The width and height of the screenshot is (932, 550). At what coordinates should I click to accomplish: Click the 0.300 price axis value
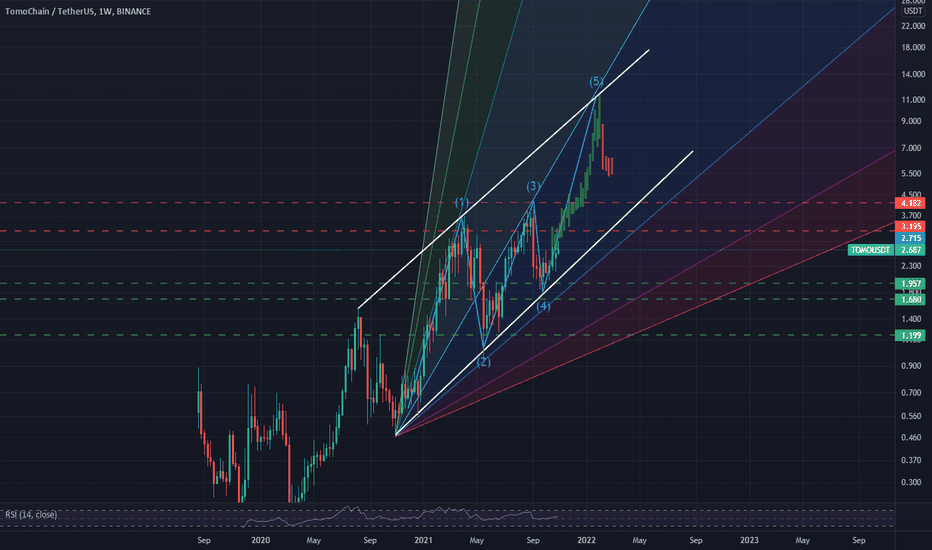pyautogui.click(x=911, y=482)
